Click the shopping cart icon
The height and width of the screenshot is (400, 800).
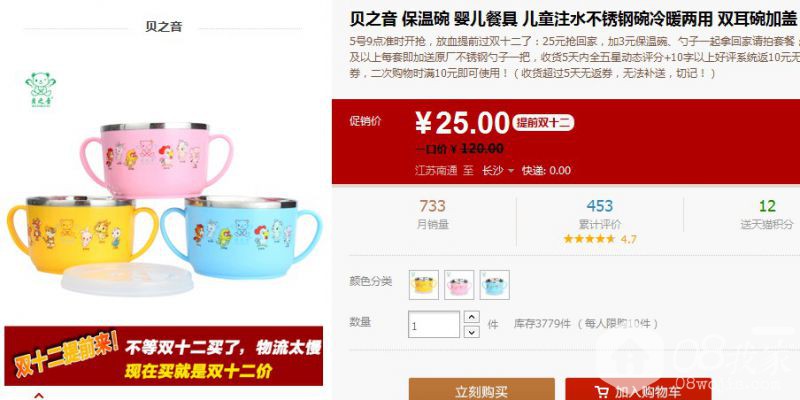(602, 392)
